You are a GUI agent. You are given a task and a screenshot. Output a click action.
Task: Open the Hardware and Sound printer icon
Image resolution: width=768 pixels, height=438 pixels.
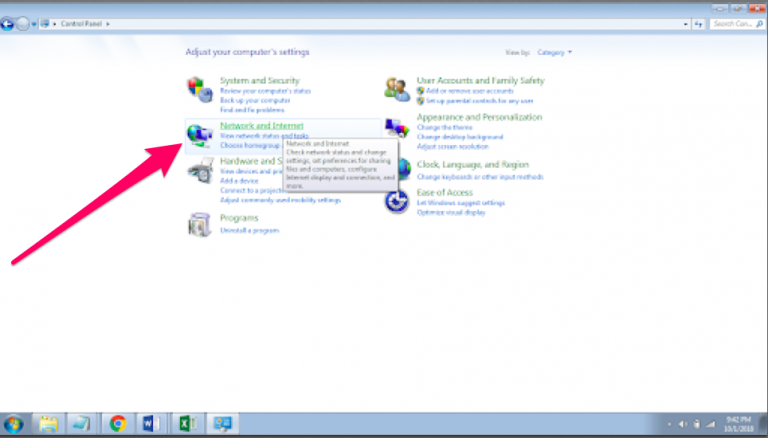201,171
